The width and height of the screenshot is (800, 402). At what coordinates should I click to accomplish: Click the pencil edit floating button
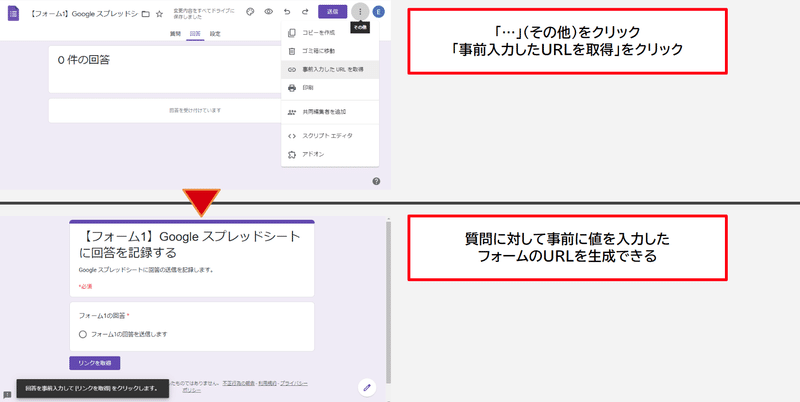[367, 388]
